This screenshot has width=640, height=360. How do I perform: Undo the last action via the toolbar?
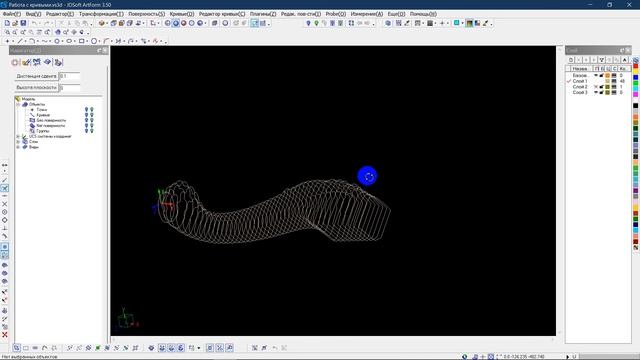pos(35,23)
